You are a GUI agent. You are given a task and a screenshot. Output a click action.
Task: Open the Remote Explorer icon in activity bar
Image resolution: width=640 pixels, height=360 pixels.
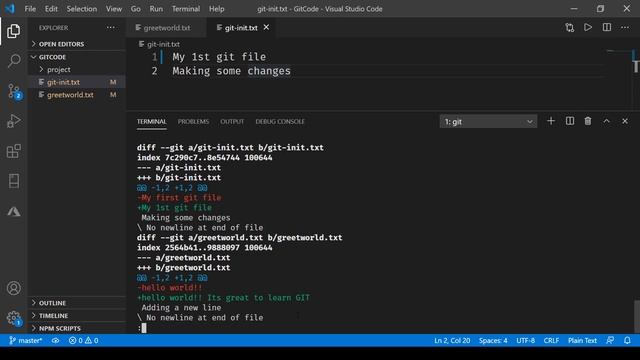[x=13, y=181]
